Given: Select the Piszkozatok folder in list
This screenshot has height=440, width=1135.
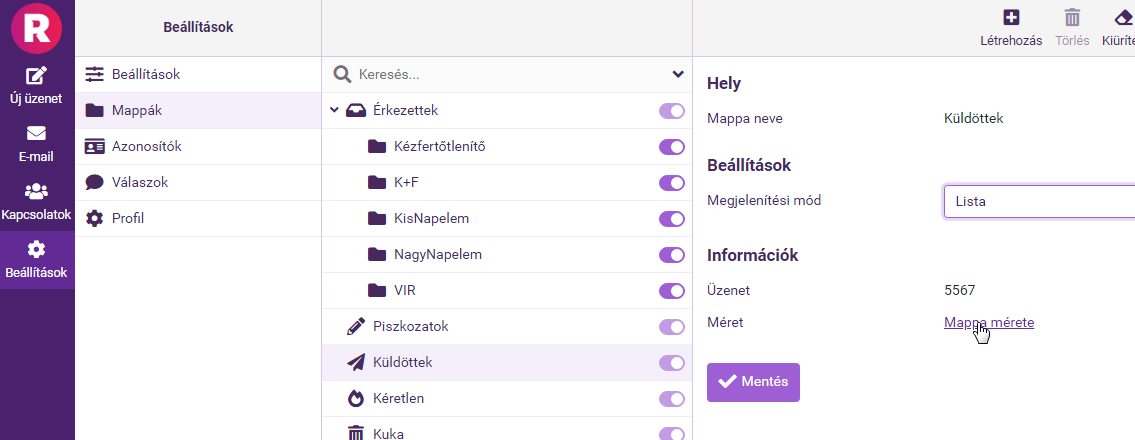Looking at the screenshot, I should click(x=410, y=326).
